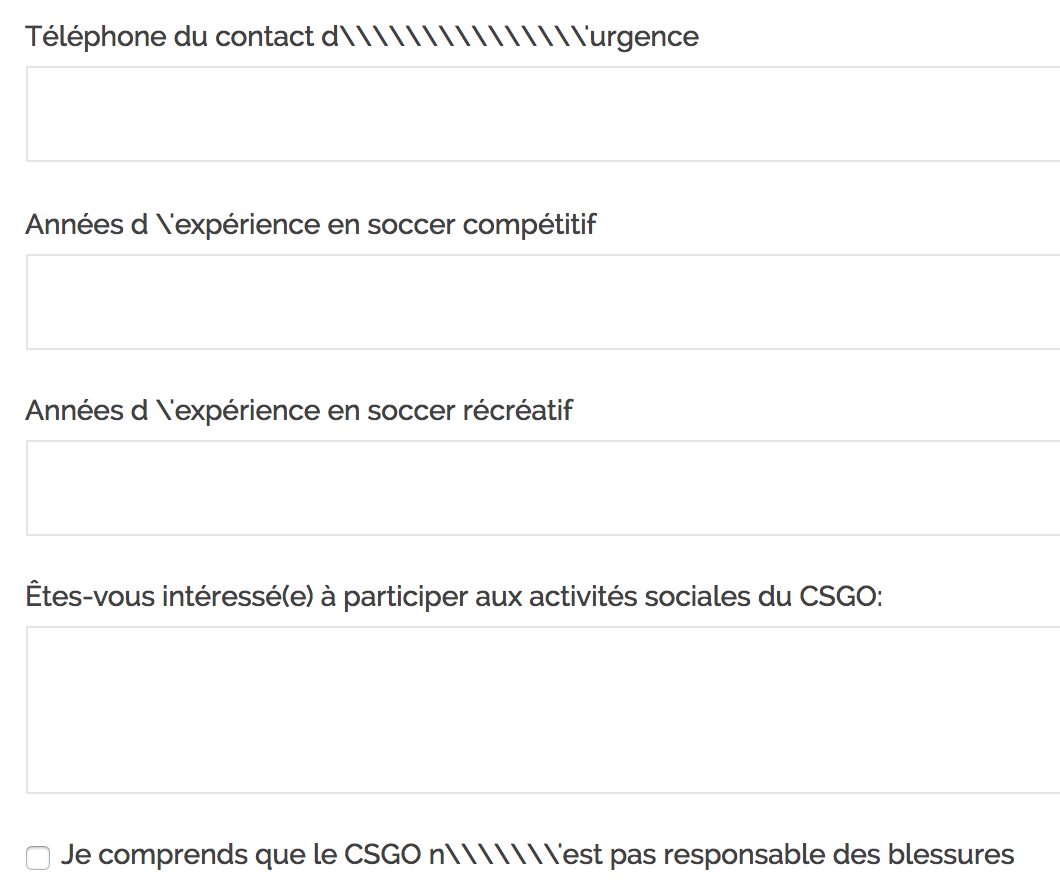Click the word "Téléphone"

87,37
